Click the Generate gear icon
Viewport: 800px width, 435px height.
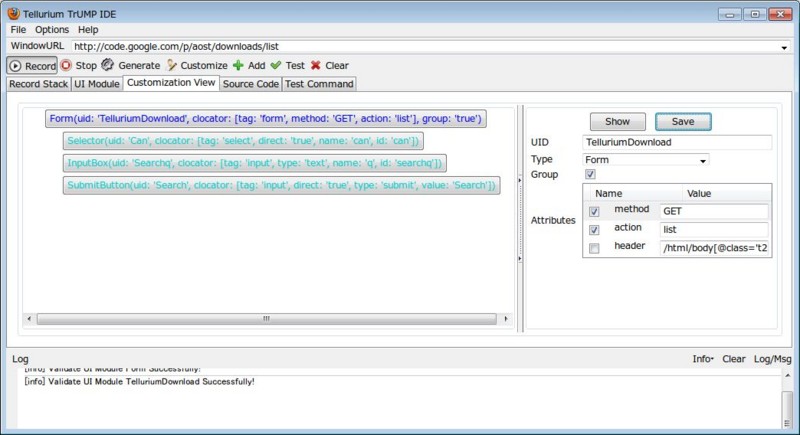pos(107,65)
